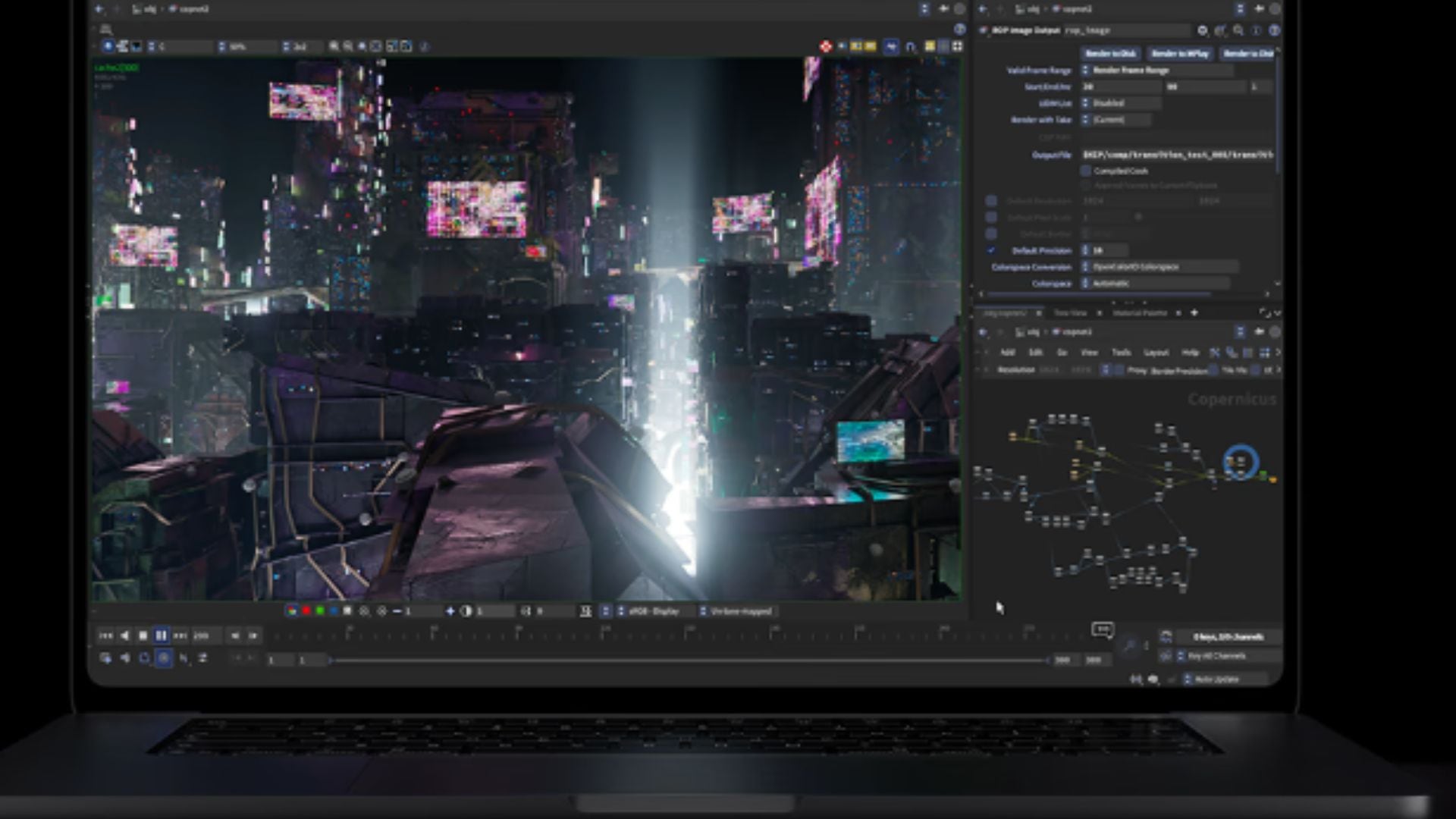
Task: Click the play backward button
Action: (124, 635)
